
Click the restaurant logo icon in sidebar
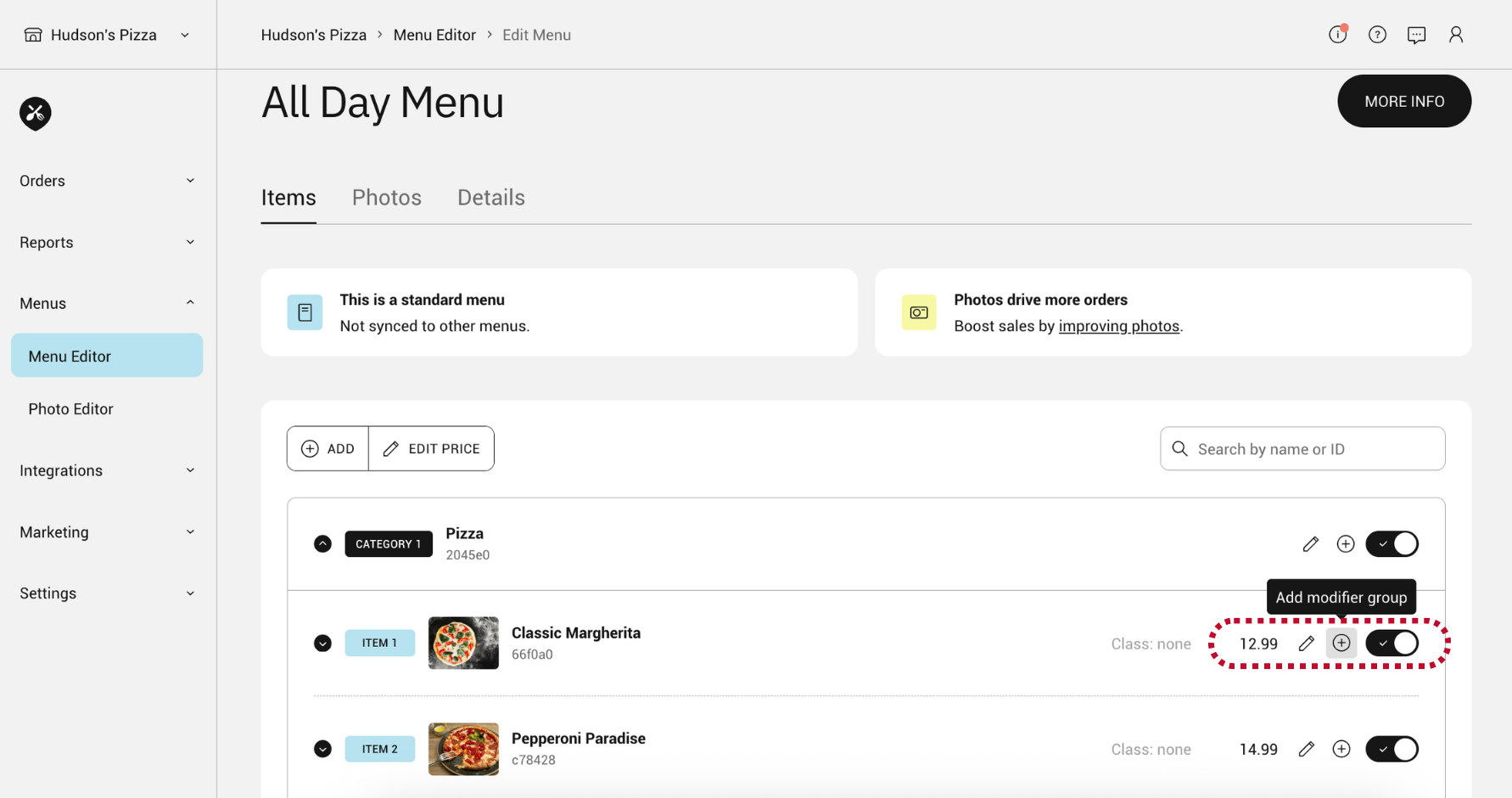[36, 113]
